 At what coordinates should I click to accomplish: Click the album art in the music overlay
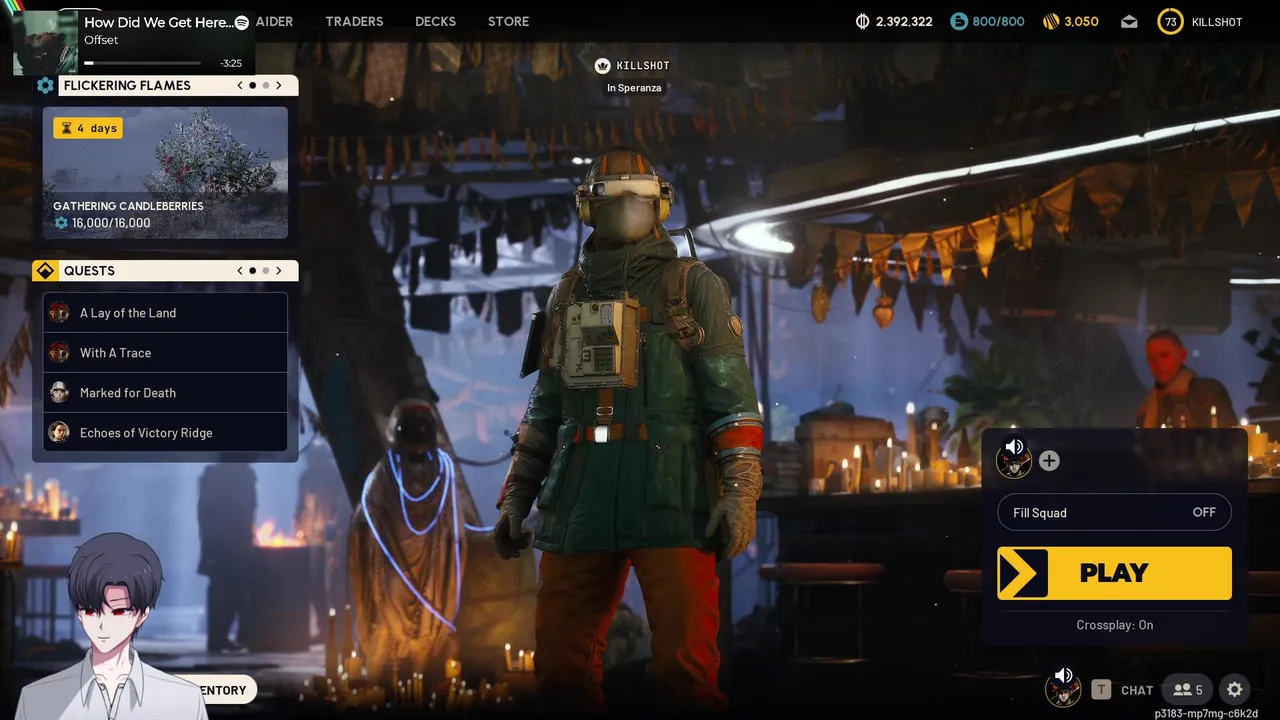(x=45, y=43)
